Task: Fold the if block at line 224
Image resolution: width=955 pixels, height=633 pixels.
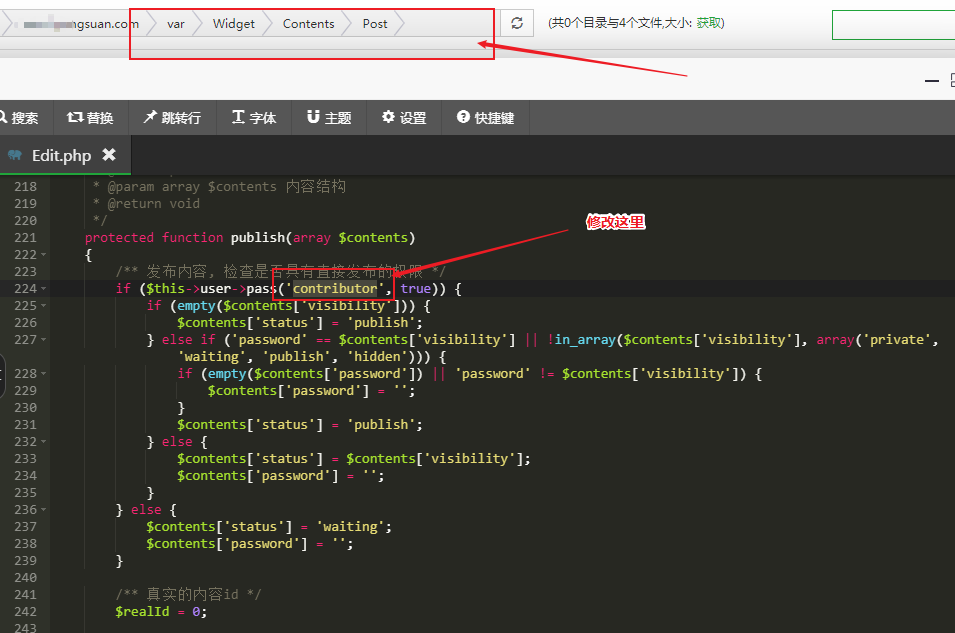Action: [44, 289]
